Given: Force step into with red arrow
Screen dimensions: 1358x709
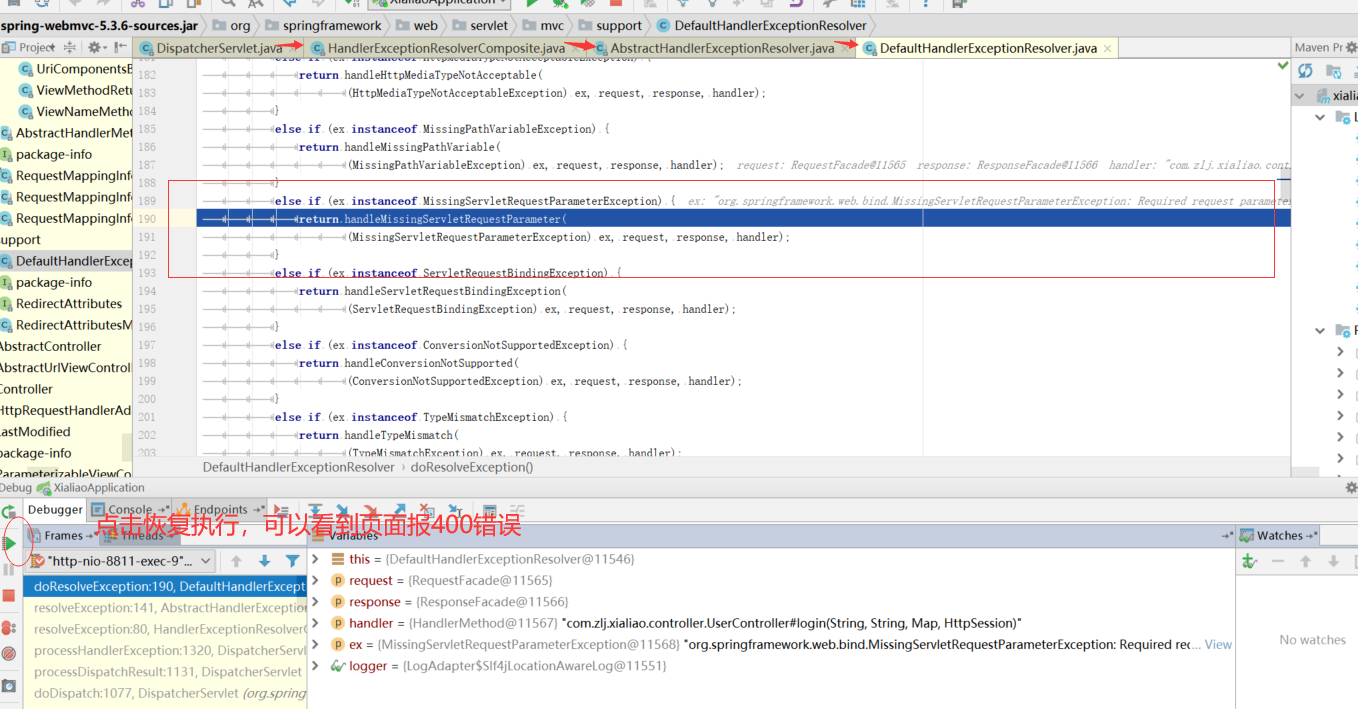Looking at the screenshot, I should click(x=371, y=510).
